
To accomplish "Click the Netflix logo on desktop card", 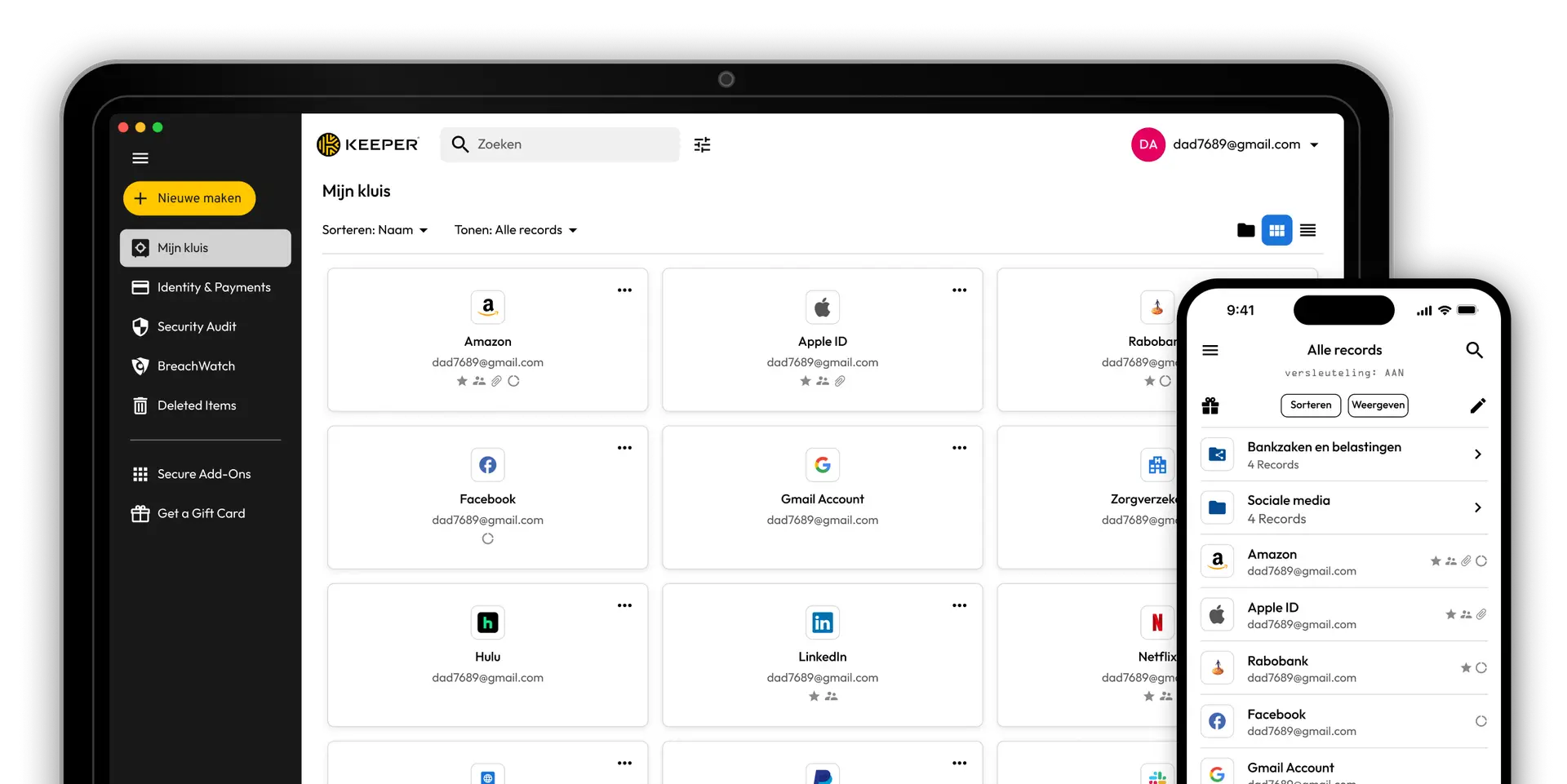I will (x=1157, y=622).
